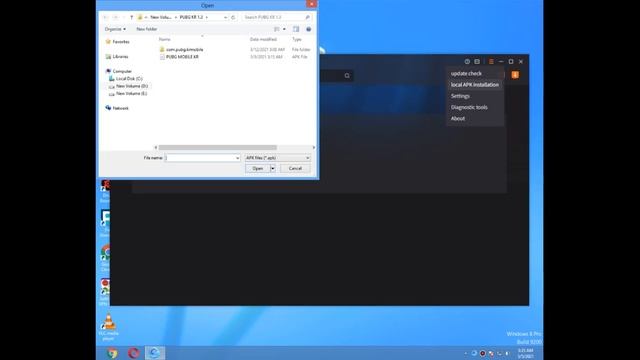Open the APK files type filter dropdown
Image resolution: width=640 pixels, height=360 pixels.
277,158
